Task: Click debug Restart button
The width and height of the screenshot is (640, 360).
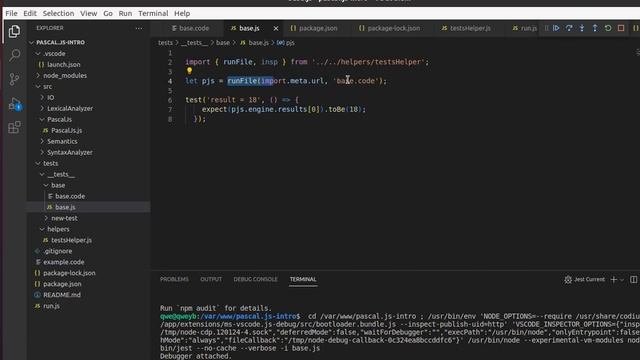Action: pyautogui.click(x=608, y=28)
